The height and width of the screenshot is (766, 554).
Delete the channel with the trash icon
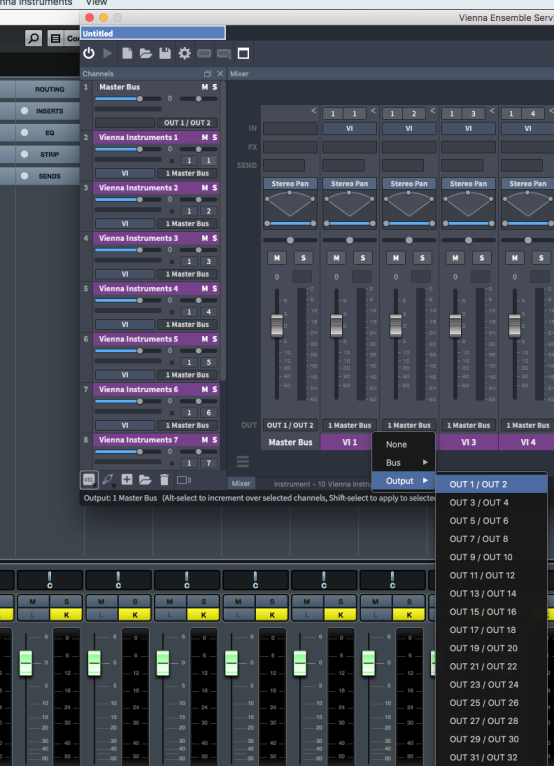(x=164, y=480)
